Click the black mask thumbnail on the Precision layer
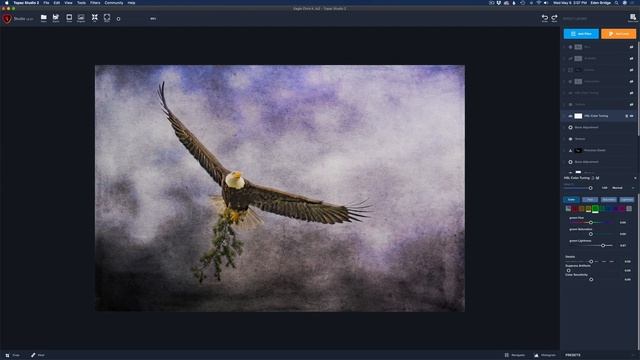 tap(578, 150)
